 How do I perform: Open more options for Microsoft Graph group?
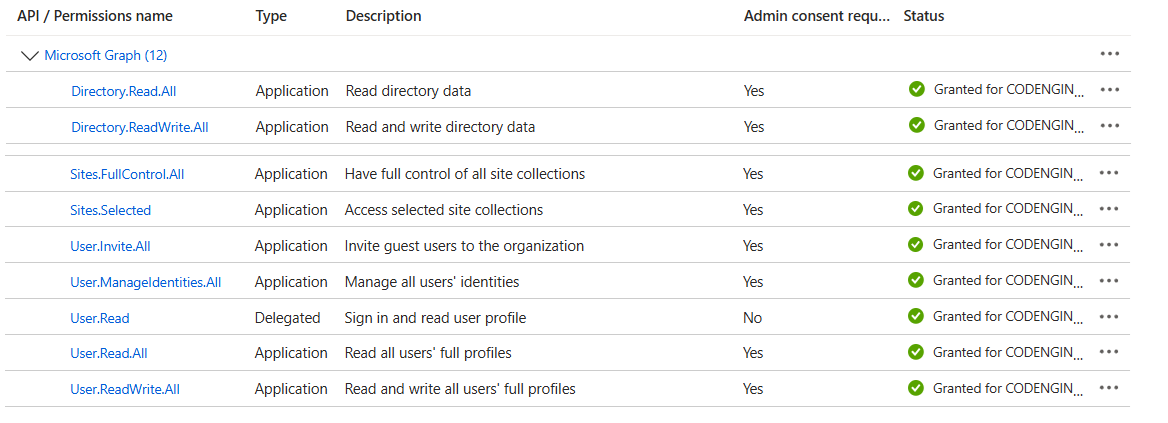[x=1109, y=54]
